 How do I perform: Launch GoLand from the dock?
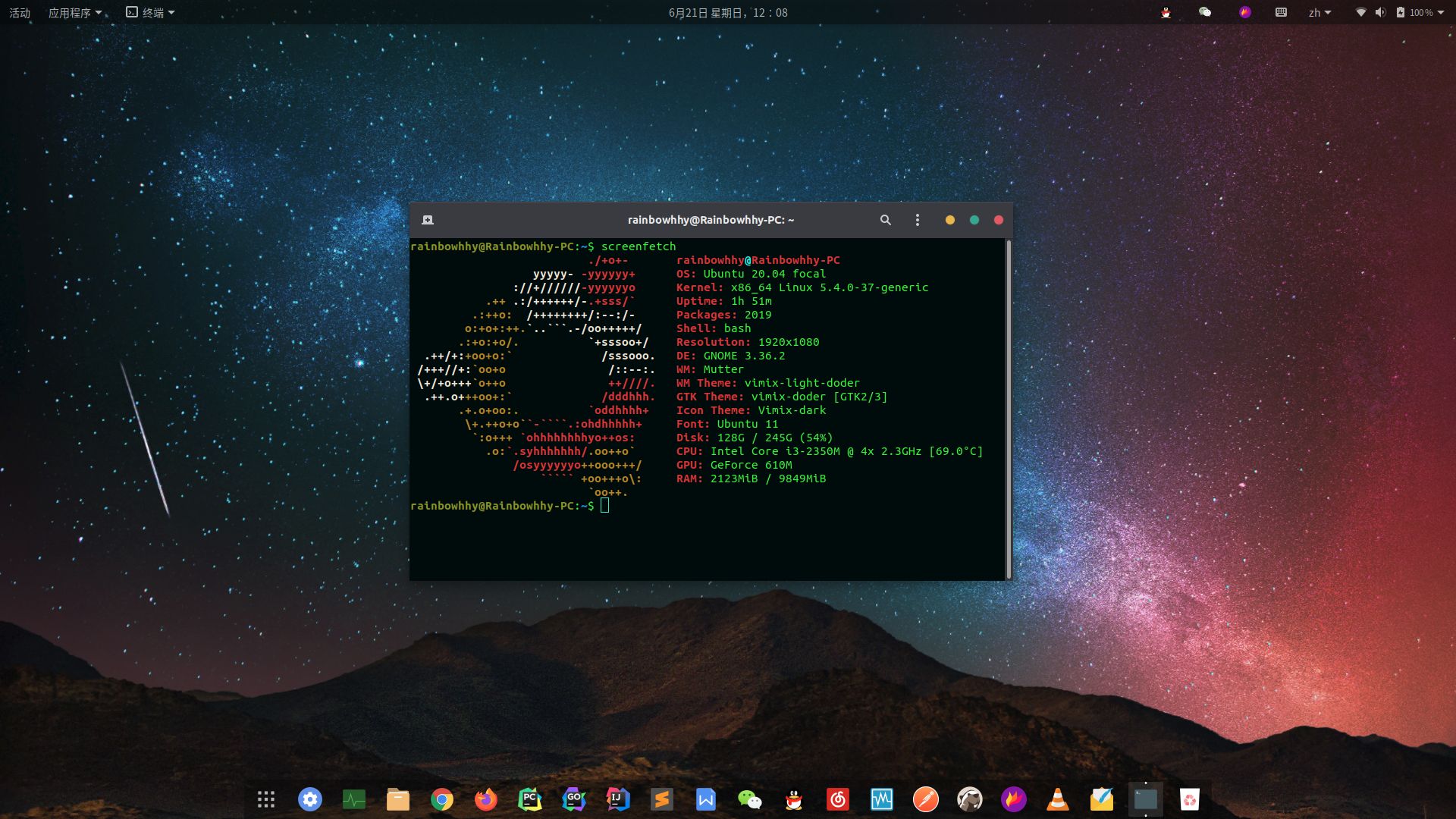pos(574,799)
